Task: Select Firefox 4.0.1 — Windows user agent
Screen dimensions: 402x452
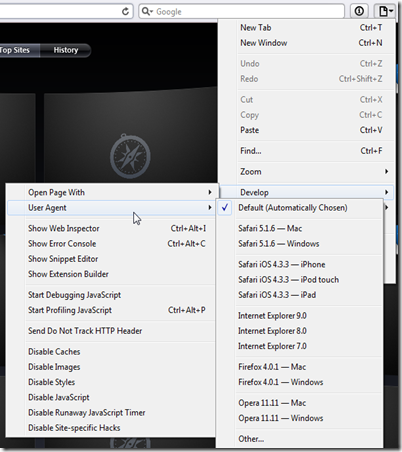Action: pos(300,382)
